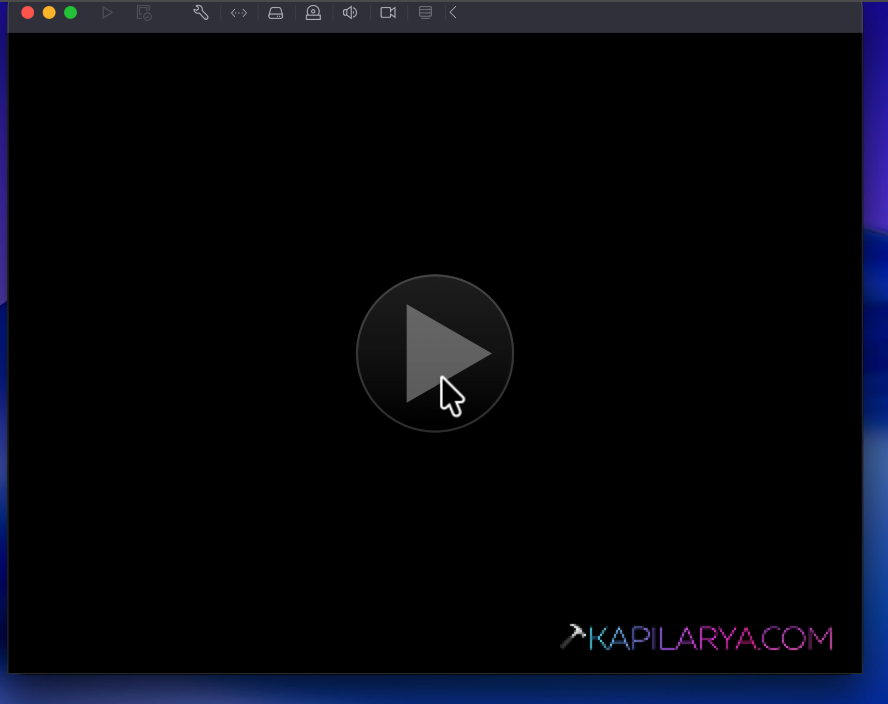The height and width of the screenshot is (704, 888).
Task: Click the green fullscreen traffic light
Action: (70, 13)
